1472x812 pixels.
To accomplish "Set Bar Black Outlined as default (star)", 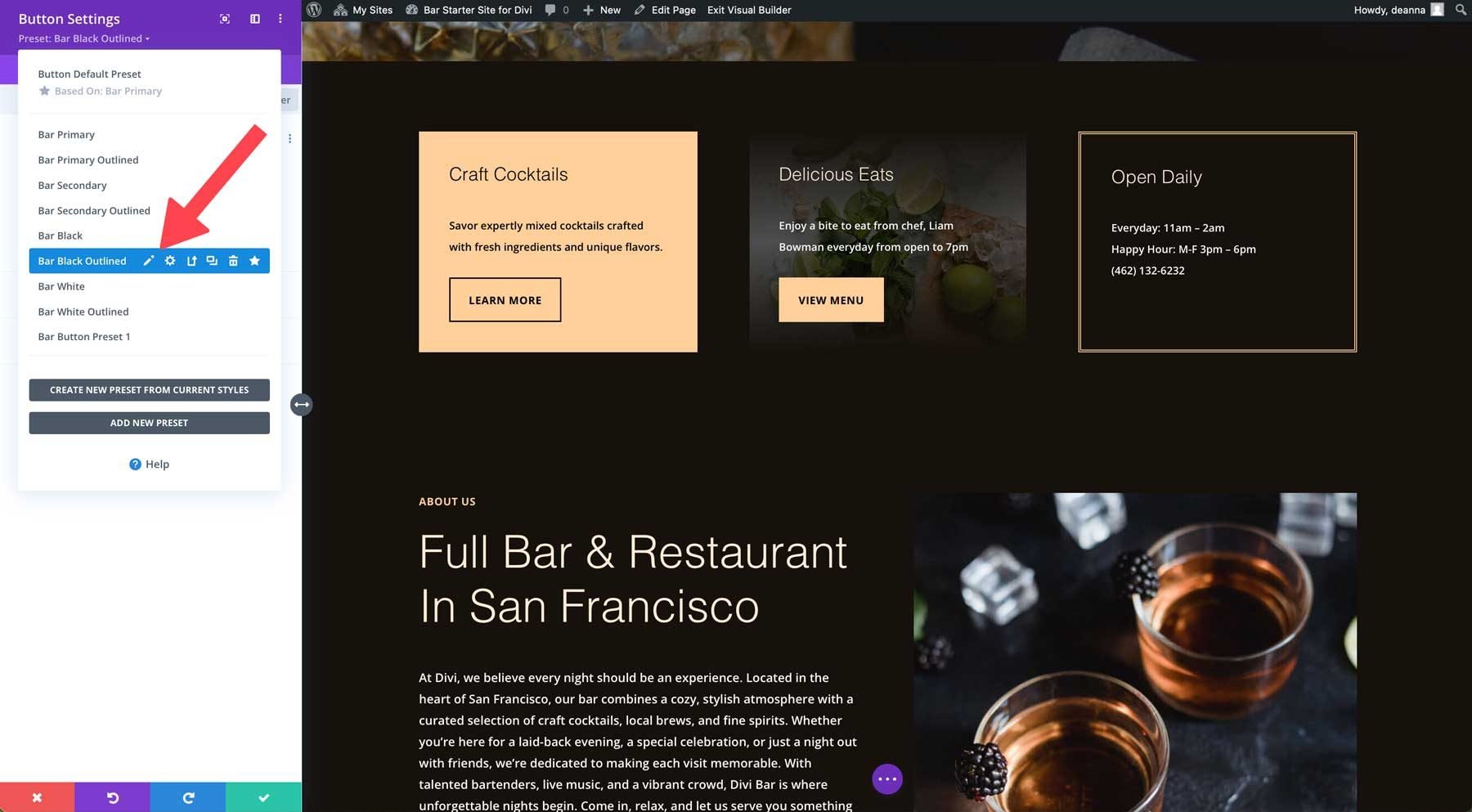I will coord(254,261).
